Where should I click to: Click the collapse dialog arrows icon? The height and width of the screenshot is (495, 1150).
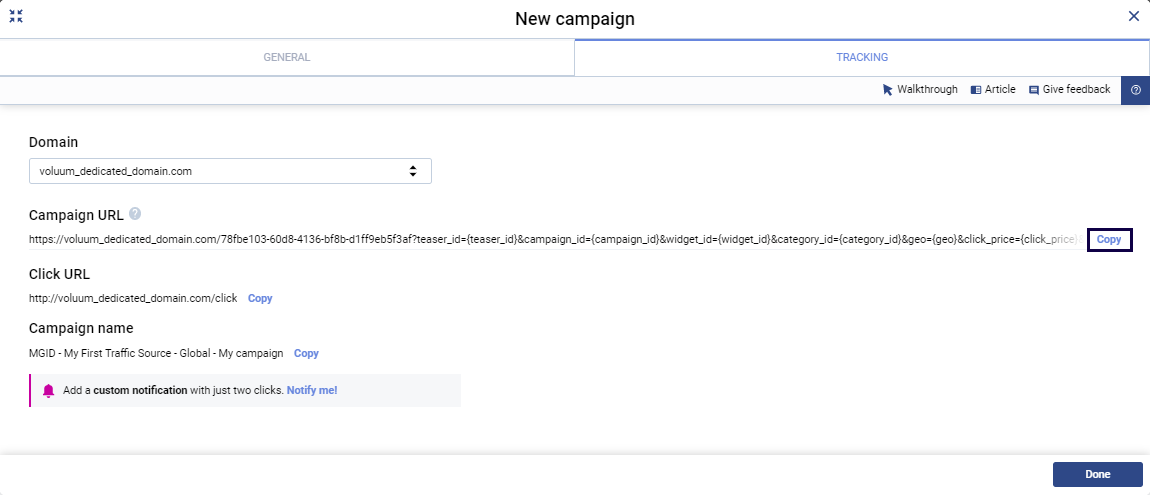16,16
